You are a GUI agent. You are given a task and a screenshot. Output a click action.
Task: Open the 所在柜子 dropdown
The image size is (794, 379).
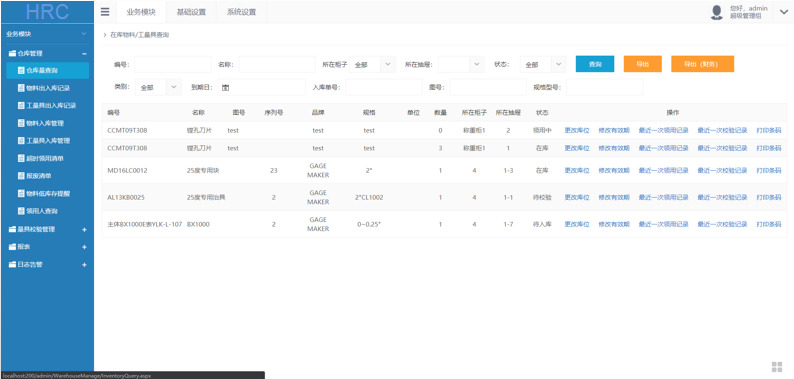373,64
